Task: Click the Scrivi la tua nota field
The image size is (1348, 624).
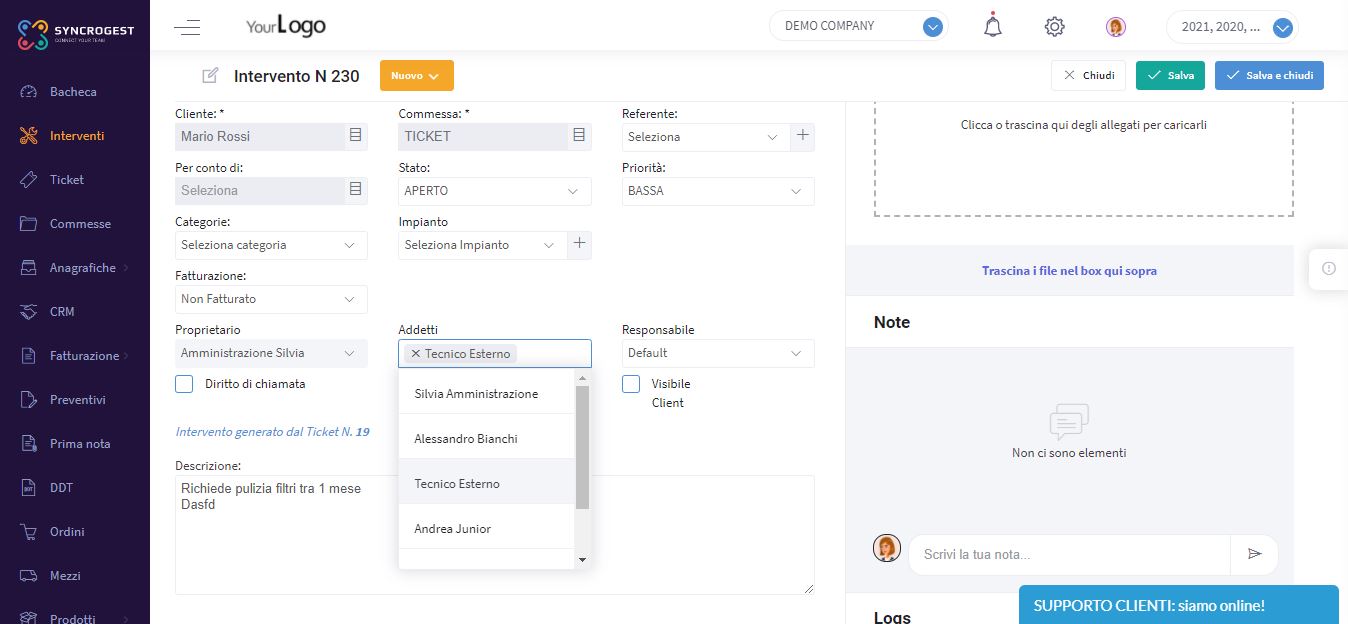Action: click(x=1068, y=554)
